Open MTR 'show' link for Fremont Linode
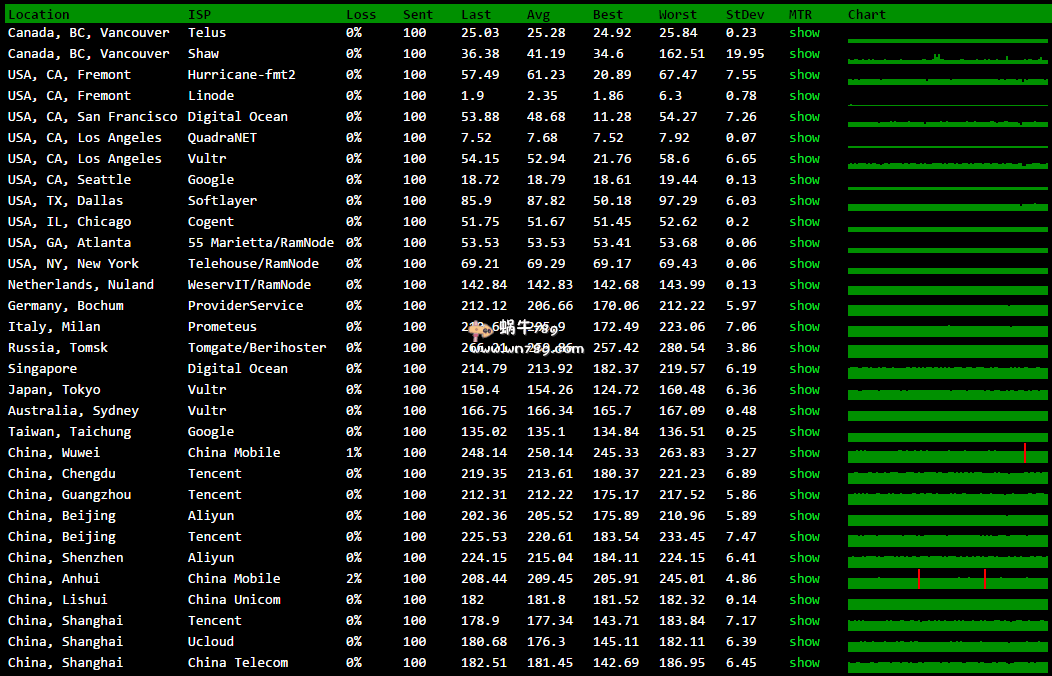1052x676 pixels. click(804, 96)
